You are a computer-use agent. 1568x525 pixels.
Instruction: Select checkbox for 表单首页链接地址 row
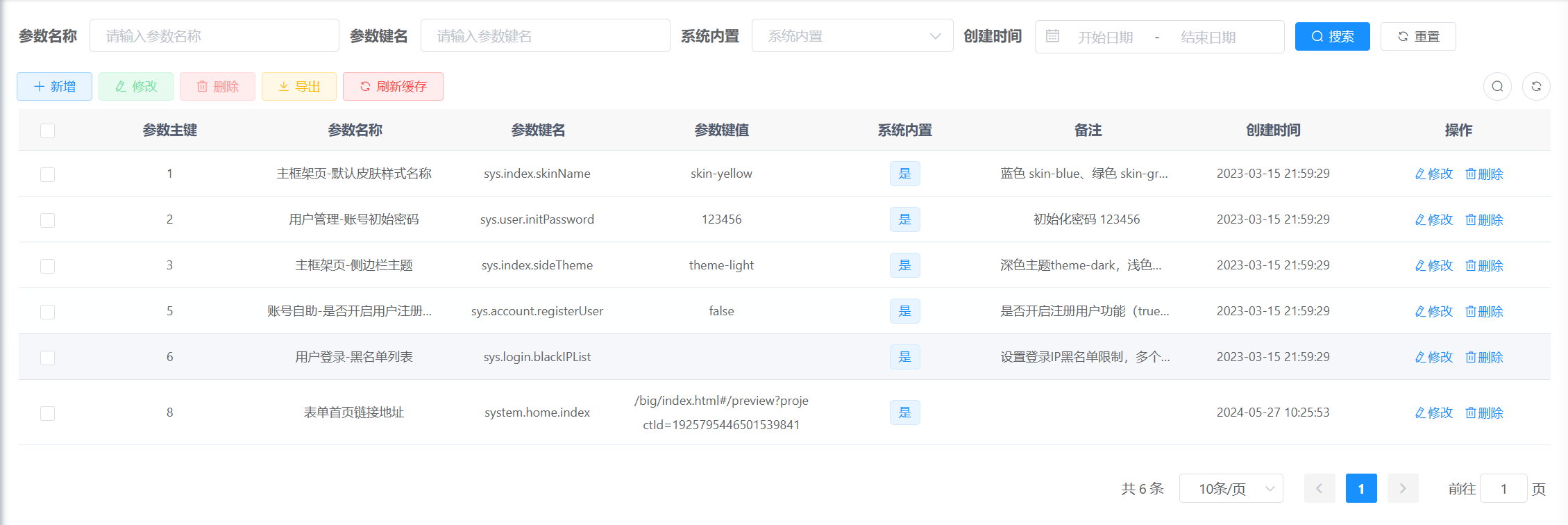(47, 413)
